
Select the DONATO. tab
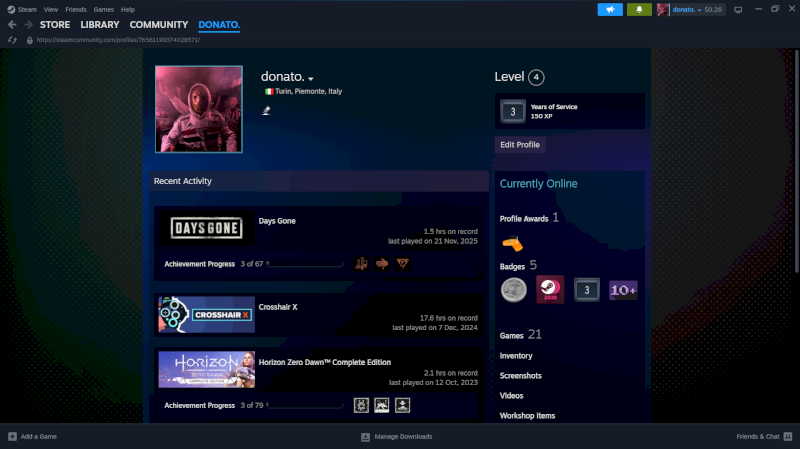point(219,24)
